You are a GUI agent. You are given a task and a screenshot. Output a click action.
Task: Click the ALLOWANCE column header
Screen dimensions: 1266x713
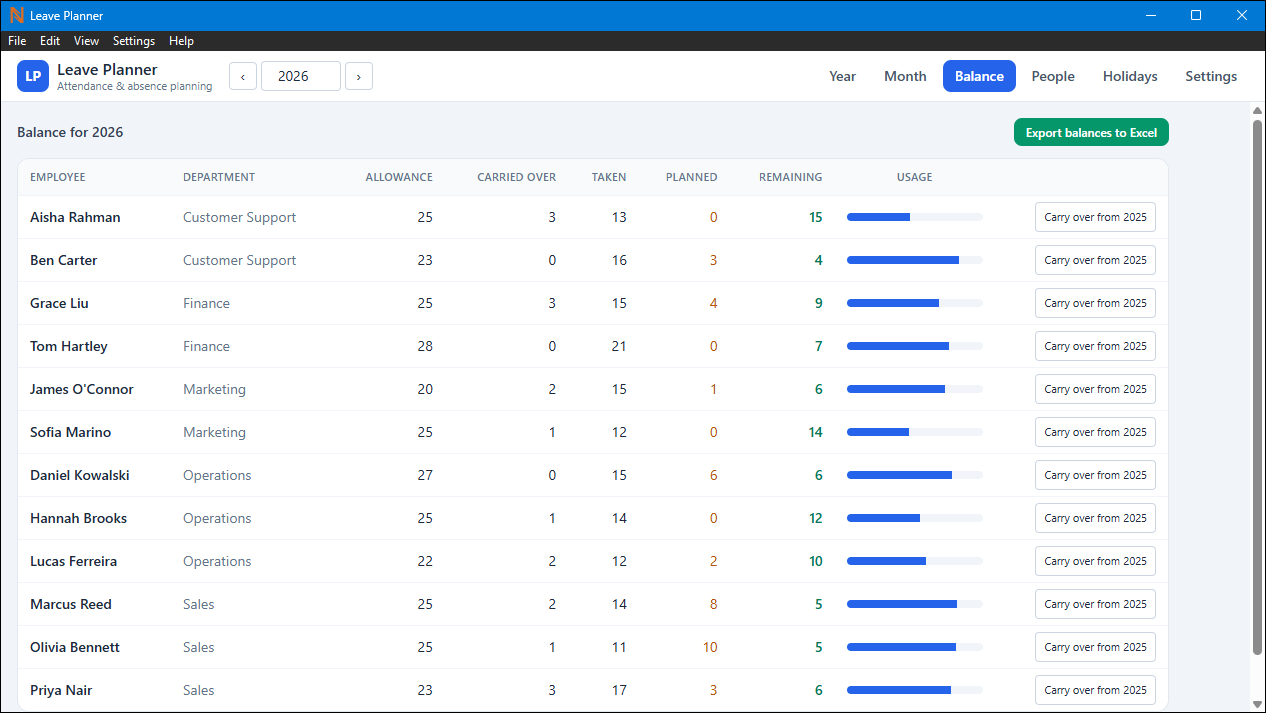click(399, 177)
